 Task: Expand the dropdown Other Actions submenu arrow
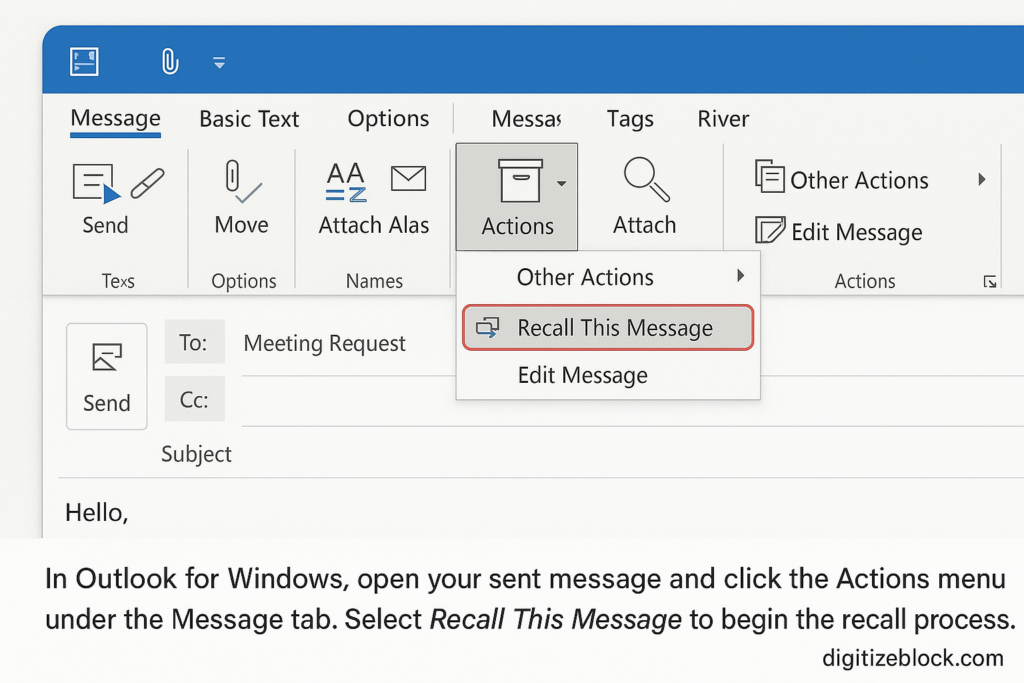coord(740,276)
